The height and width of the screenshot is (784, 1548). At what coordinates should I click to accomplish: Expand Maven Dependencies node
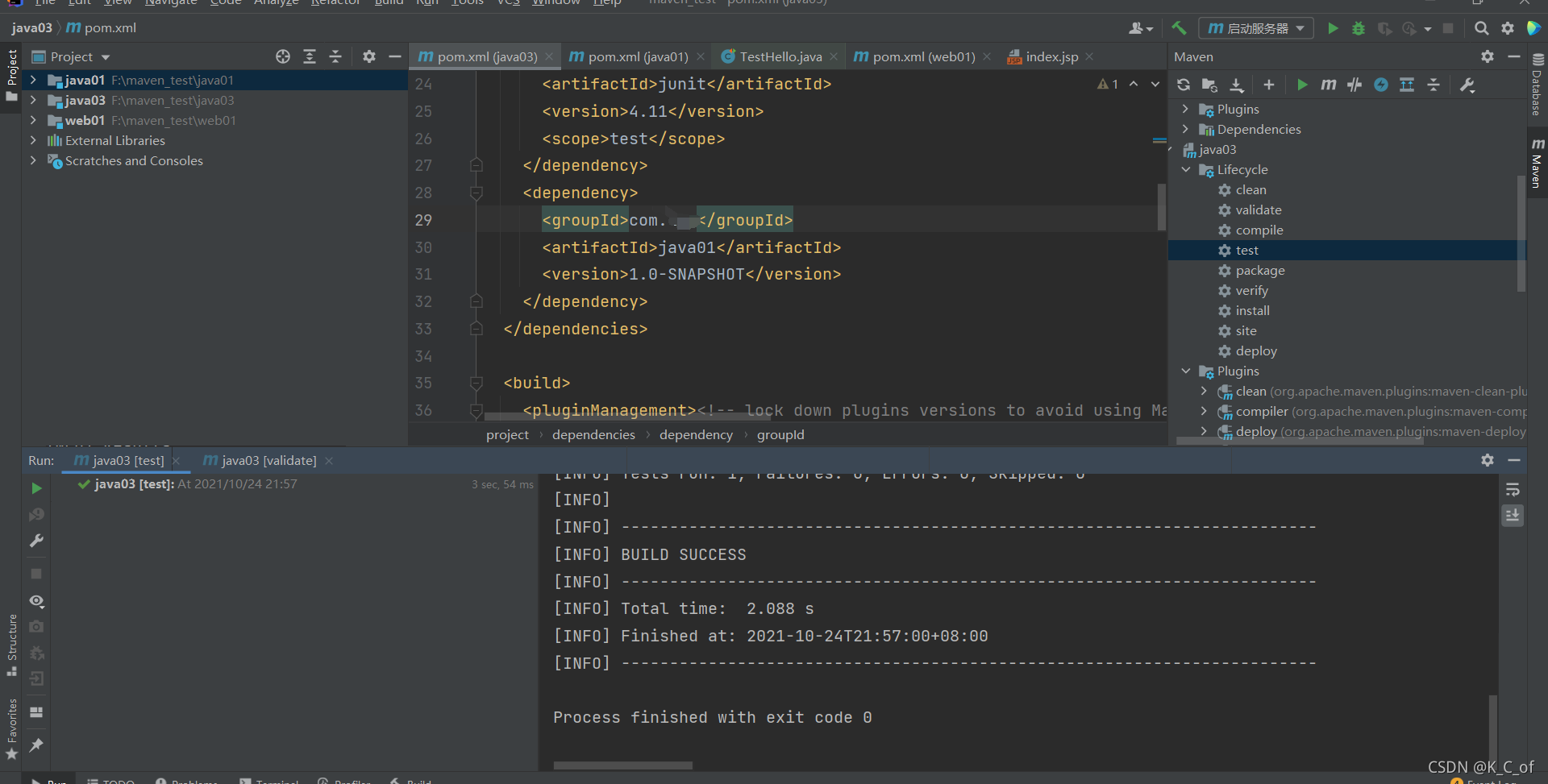coord(1186,129)
